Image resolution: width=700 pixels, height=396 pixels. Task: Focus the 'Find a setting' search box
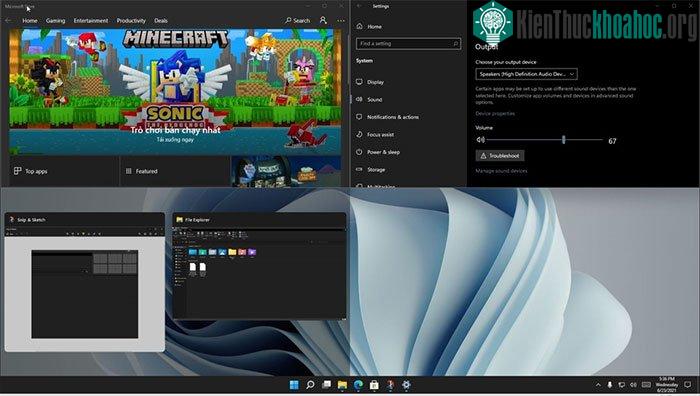408,44
